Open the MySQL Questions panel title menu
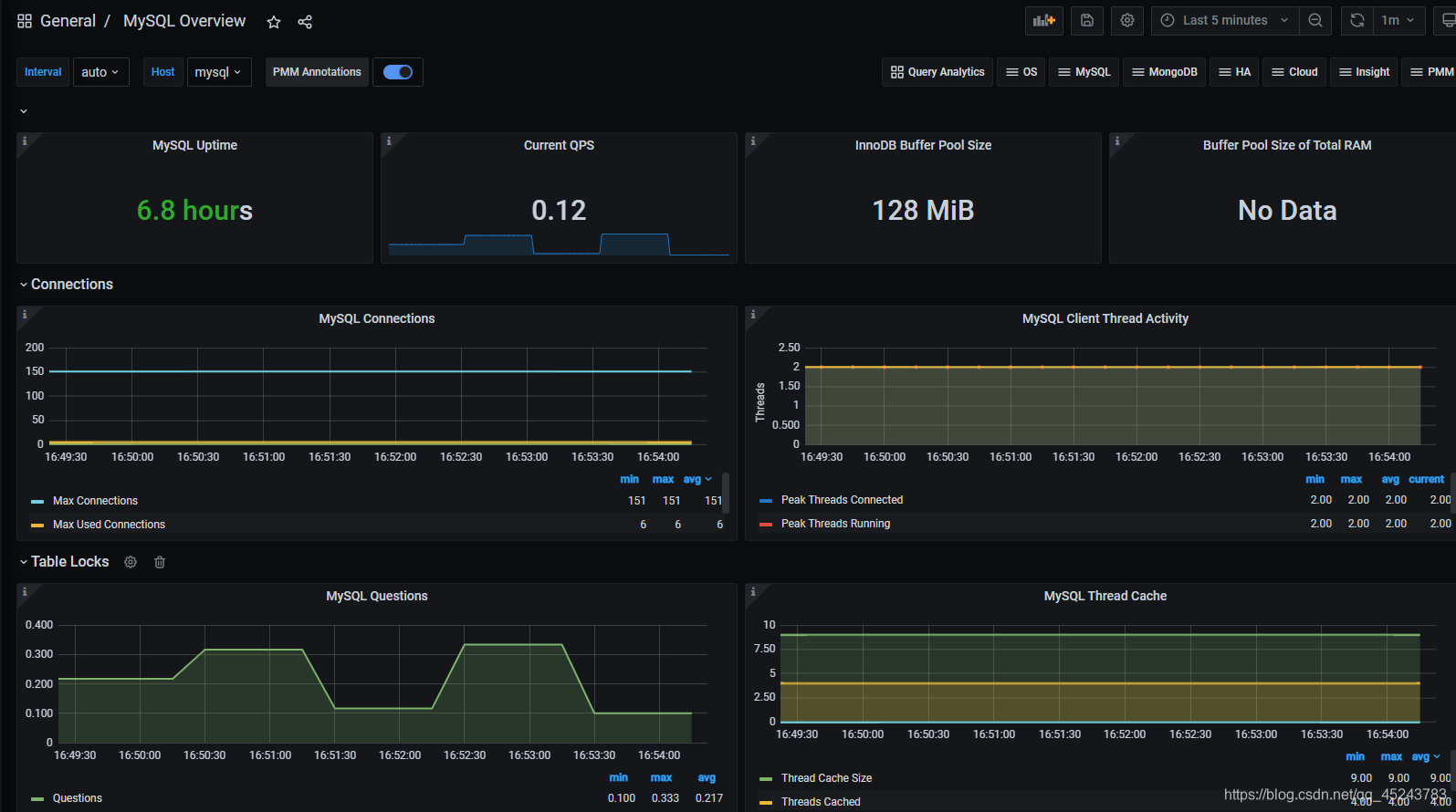 click(x=377, y=596)
